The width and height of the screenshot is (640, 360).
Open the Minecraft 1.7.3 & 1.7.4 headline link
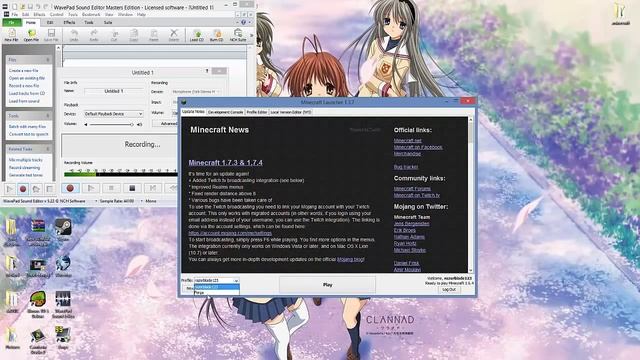pyautogui.click(x=225, y=162)
